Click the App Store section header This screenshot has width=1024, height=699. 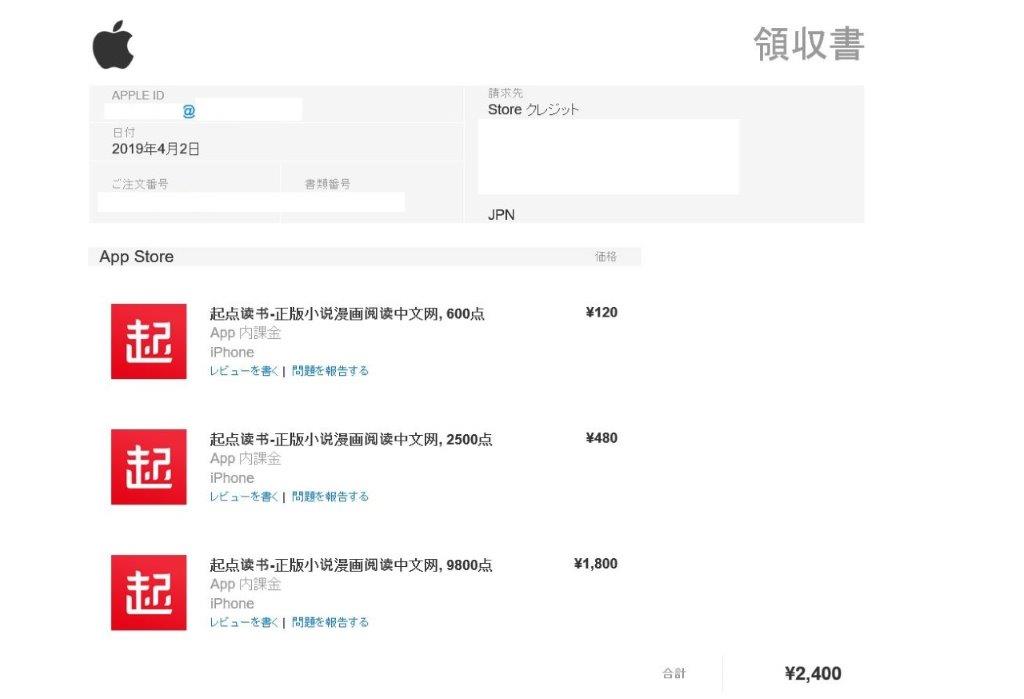(136, 257)
